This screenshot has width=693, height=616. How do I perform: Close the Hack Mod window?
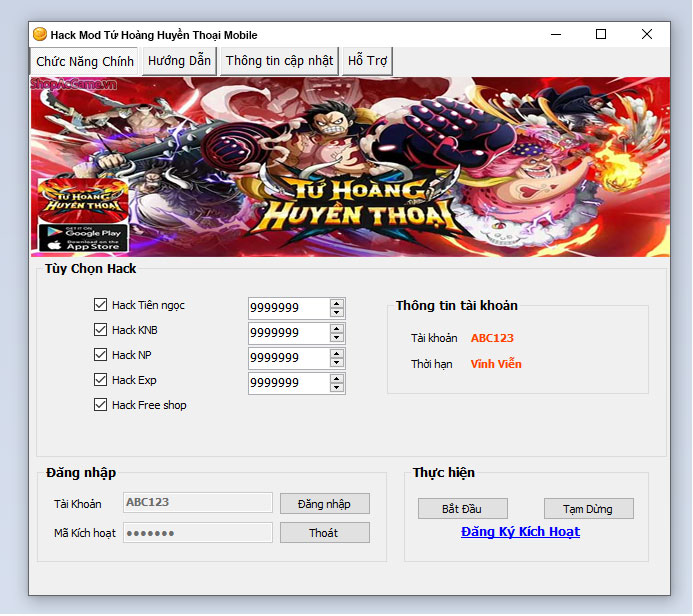tap(647, 34)
